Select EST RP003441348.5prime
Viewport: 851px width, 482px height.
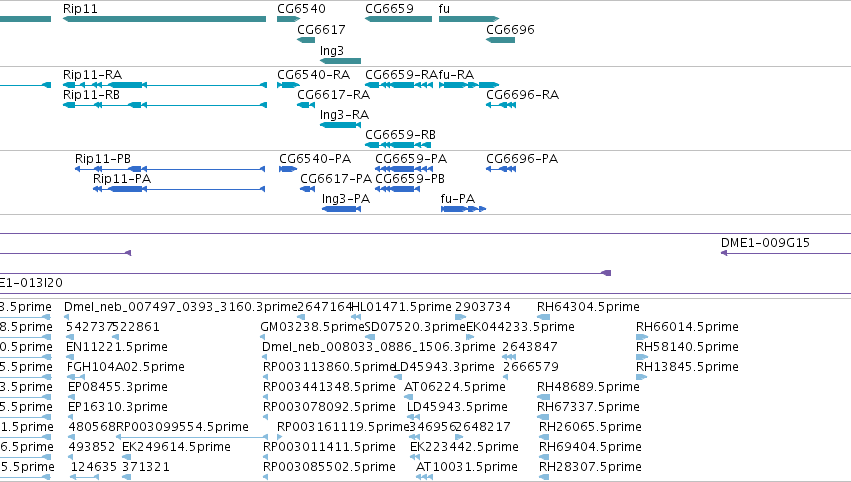click(329, 387)
